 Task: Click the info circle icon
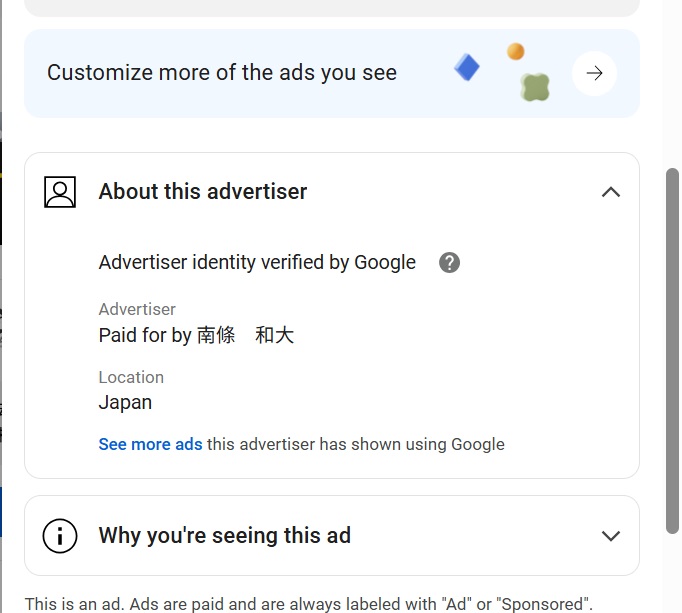click(60, 536)
